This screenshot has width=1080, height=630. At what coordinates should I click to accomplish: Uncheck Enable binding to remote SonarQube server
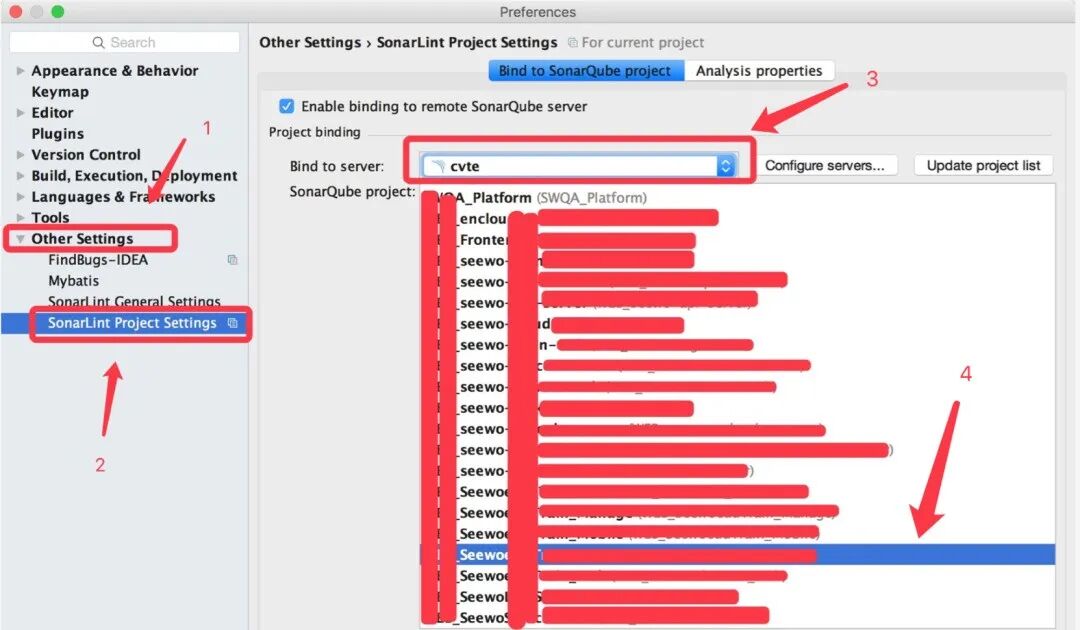[x=287, y=106]
